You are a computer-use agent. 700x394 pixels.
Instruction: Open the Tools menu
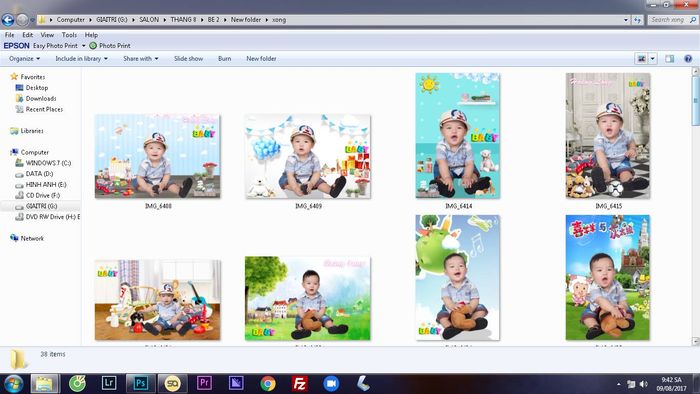tap(69, 35)
